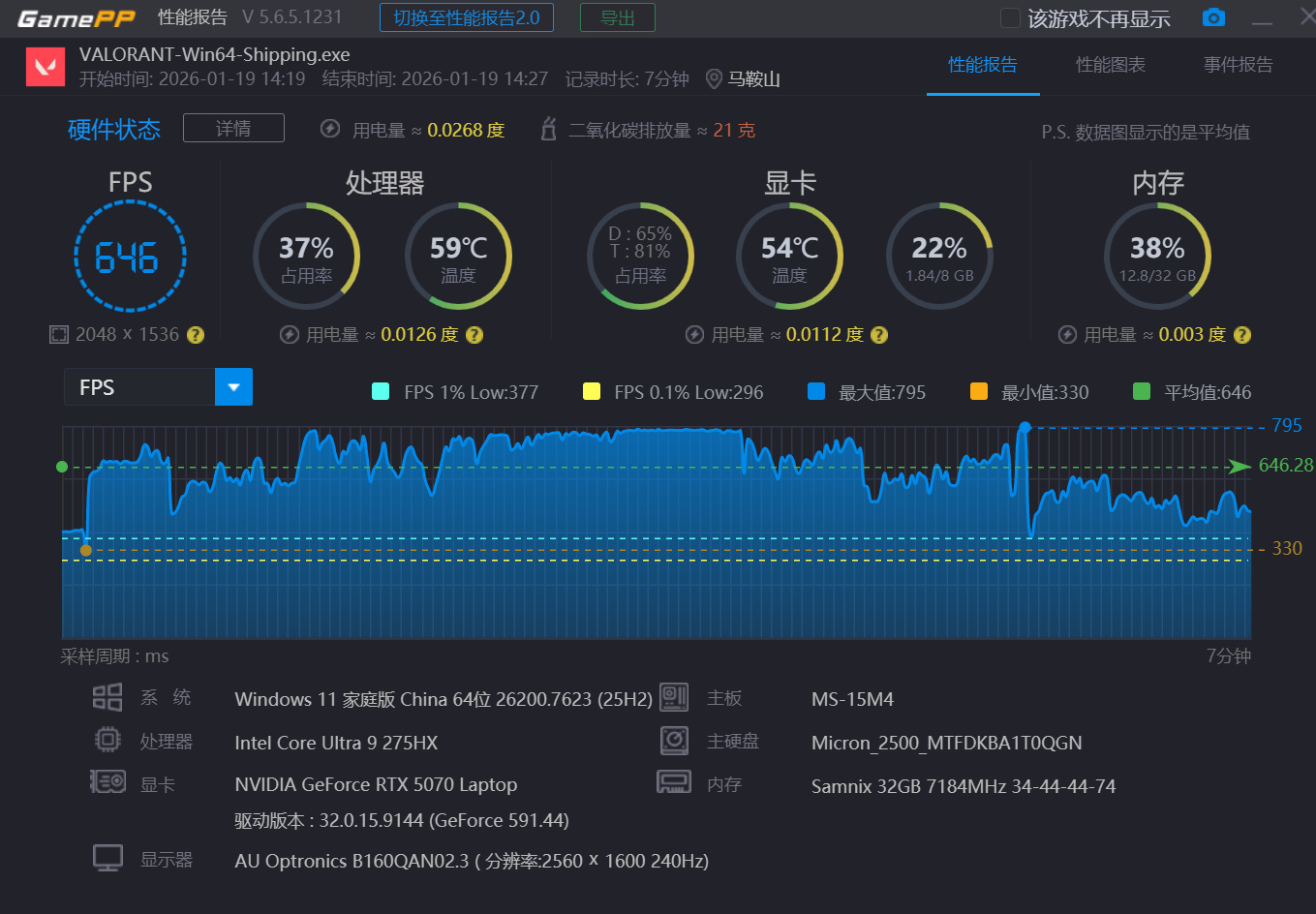Click the Micron_2500_MTFDKBA1T0QGN disk text
This screenshot has height=914, width=1316.
click(x=947, y=743)
